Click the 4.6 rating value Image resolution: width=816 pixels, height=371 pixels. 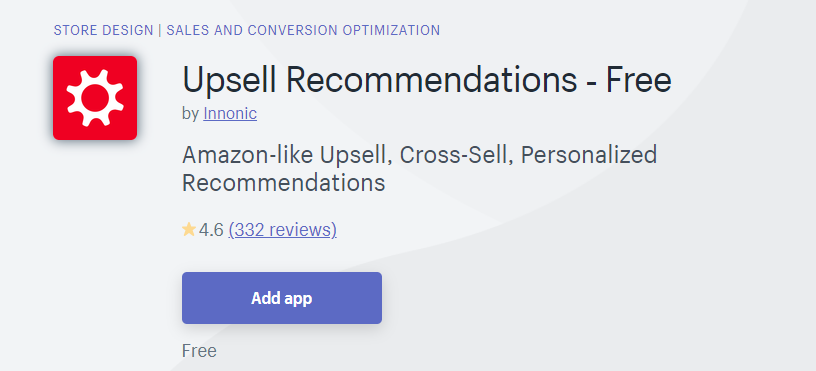coord(211,229)
